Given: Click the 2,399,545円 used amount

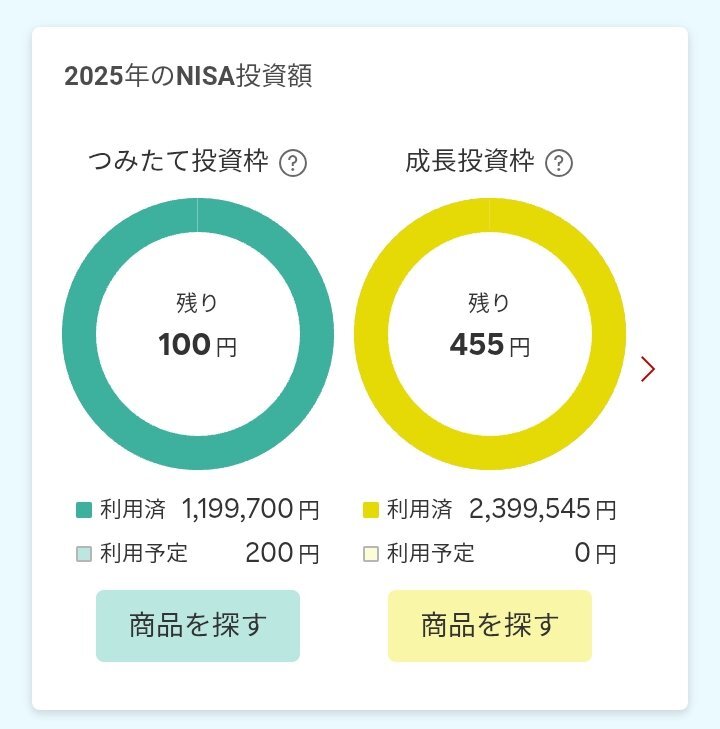Looking at the screenshot, I should 542,510.
